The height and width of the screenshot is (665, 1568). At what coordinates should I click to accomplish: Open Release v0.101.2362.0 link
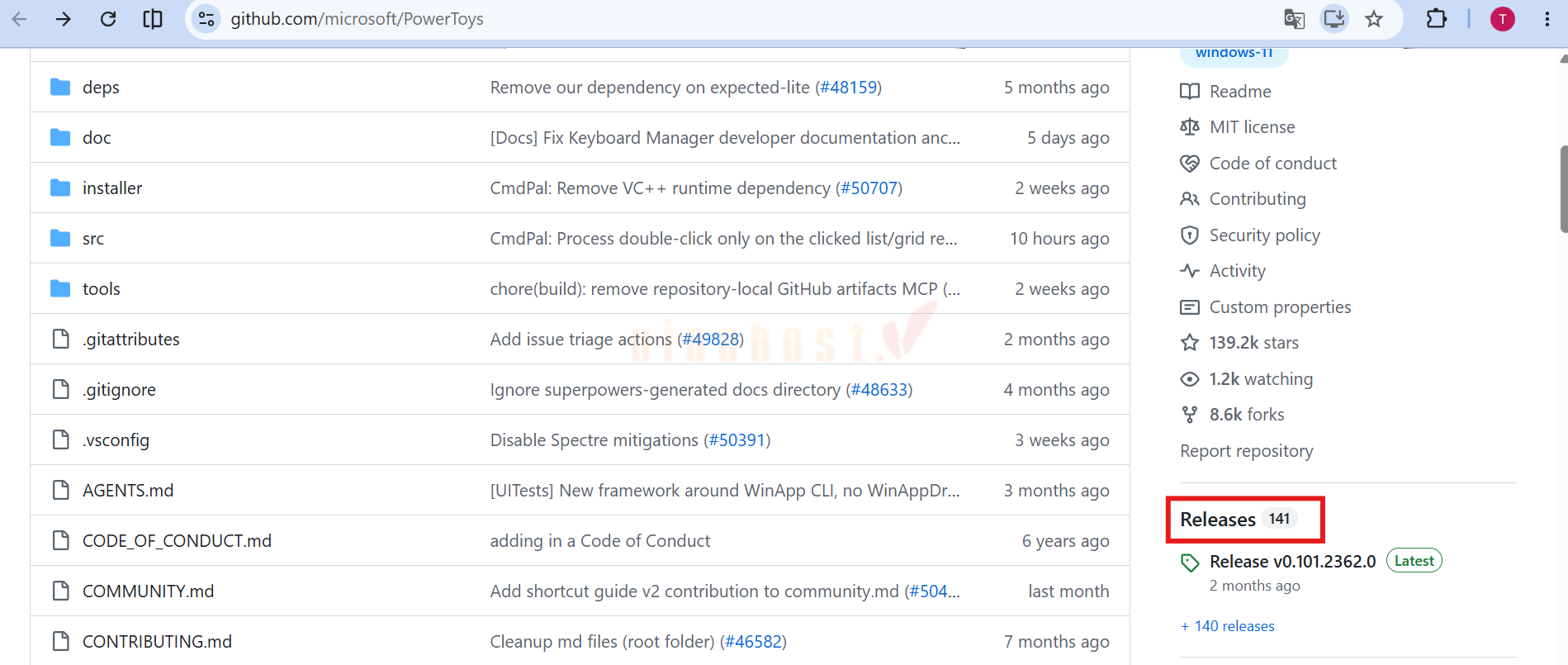(1292, 562)
